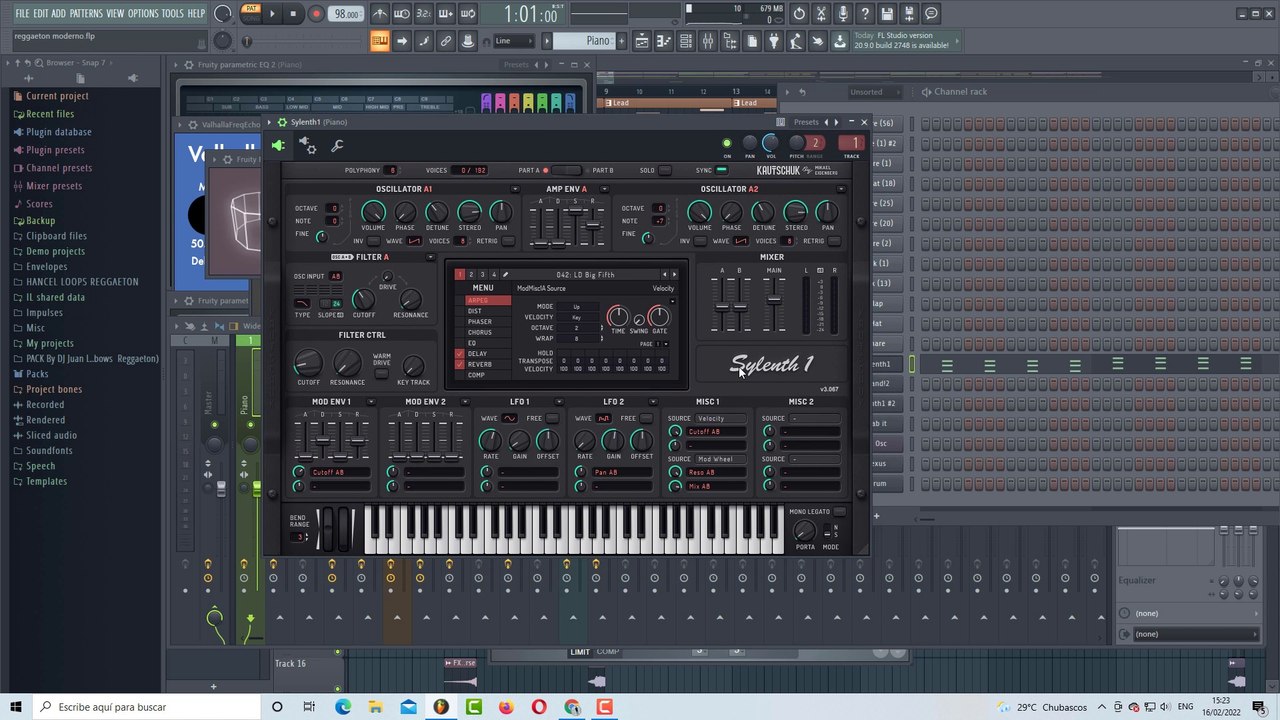
Task: Open the help question mark icon
Action: [865, 14]
